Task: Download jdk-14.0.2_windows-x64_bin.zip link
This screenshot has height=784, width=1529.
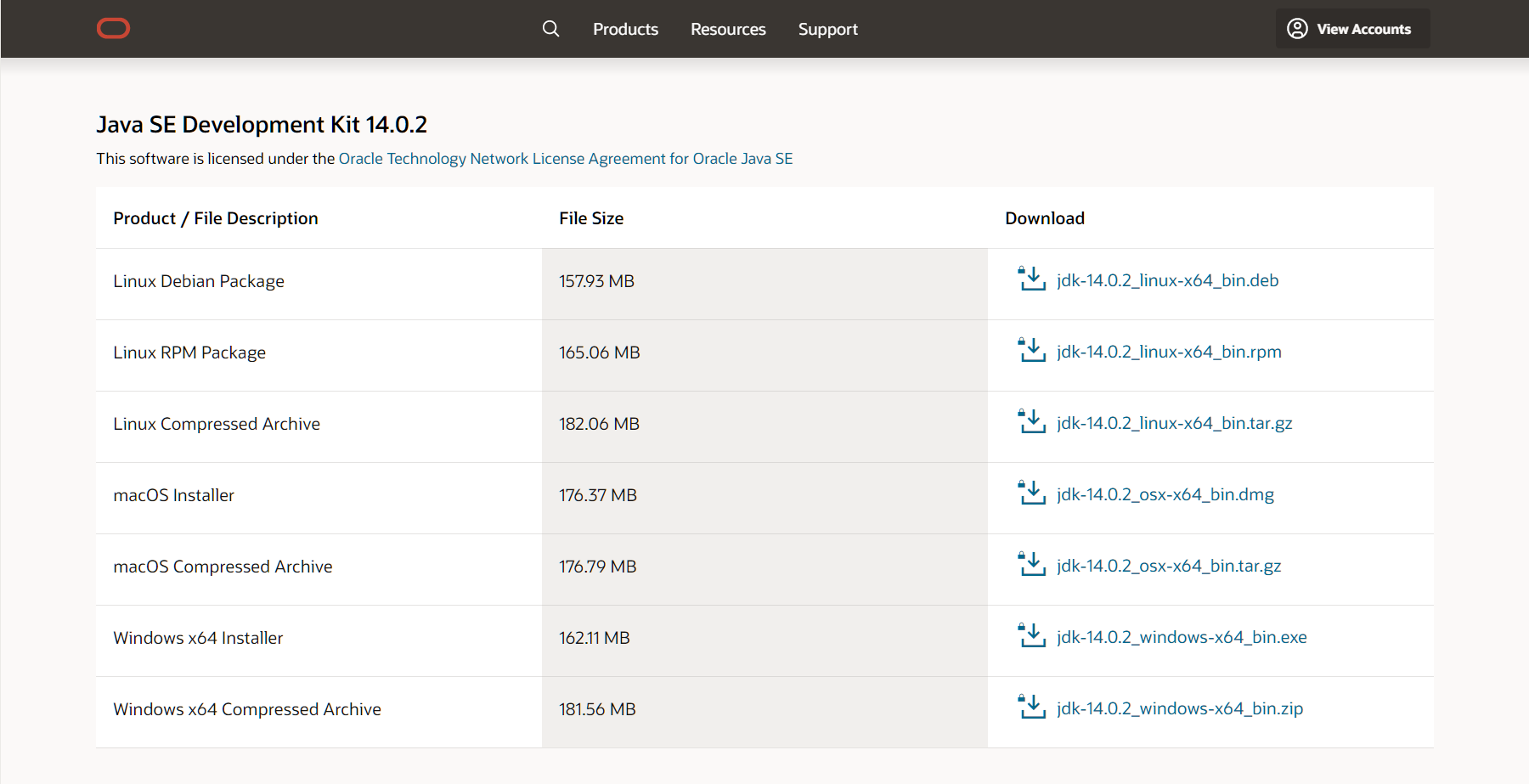Action: (x=1180, y=708)
